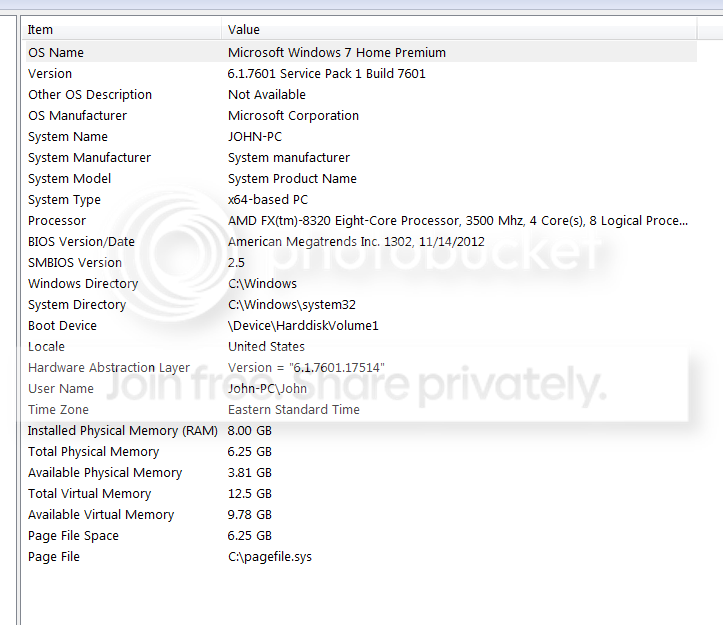Select the BIOS Version/Date row
The image size is (723, 625).
(x=81, y=241)
